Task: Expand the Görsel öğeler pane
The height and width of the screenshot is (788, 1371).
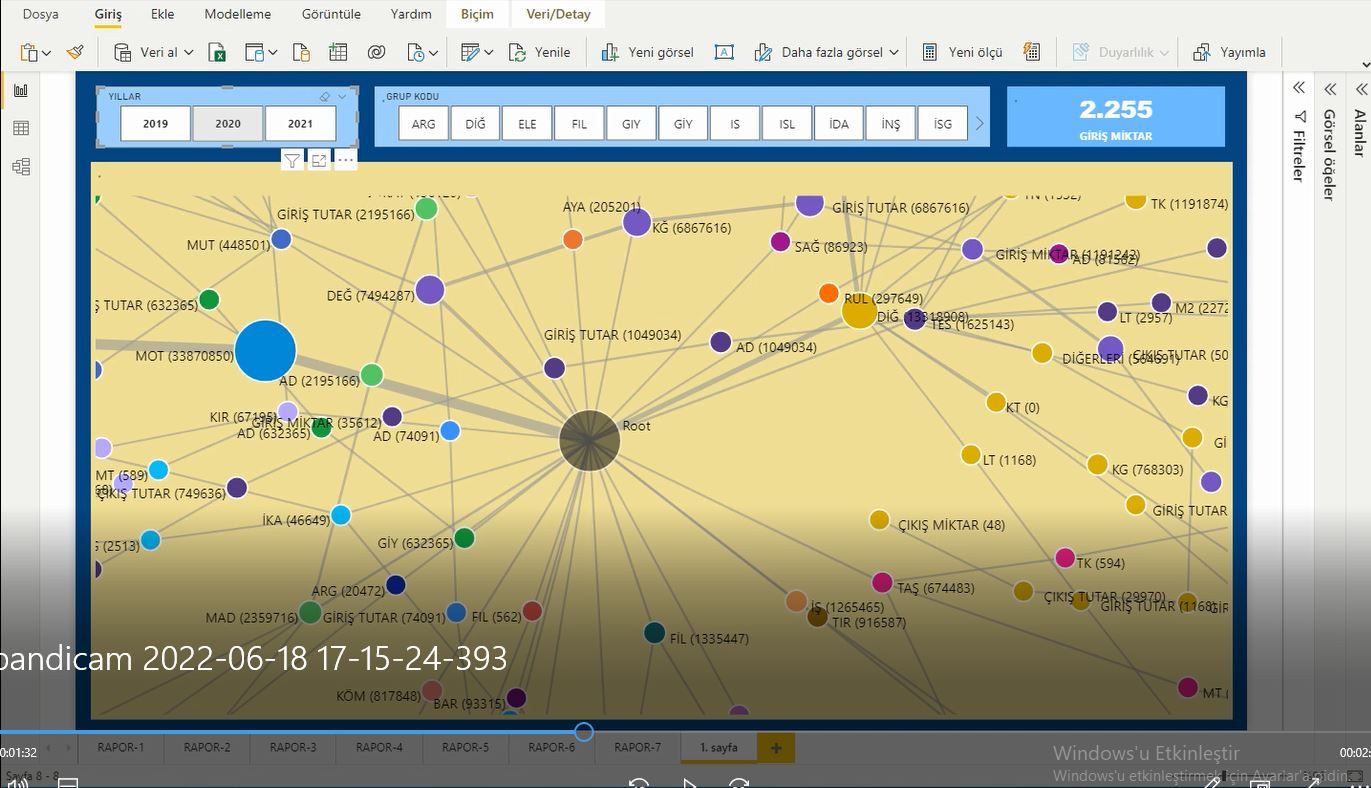Action: click(x=1330, y=88)
